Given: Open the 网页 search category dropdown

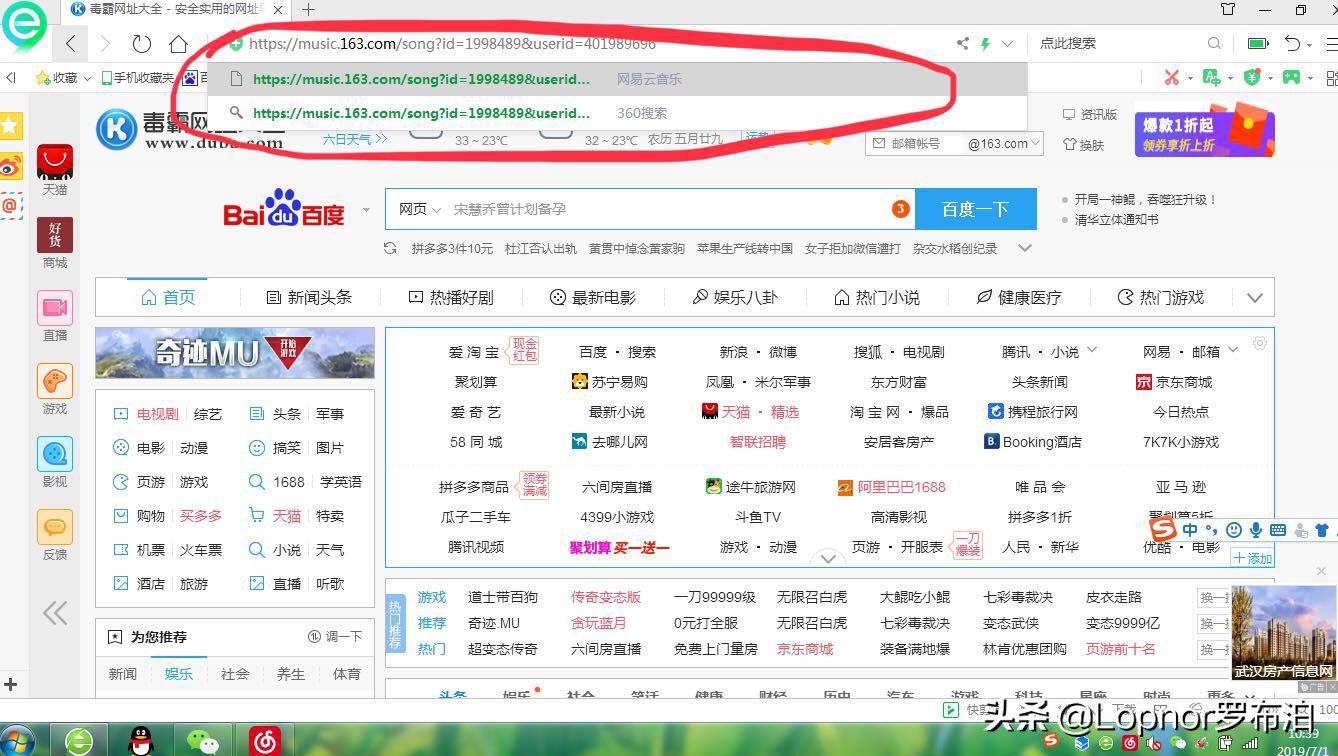Looking at the screenshot, I should coord(418,209).
